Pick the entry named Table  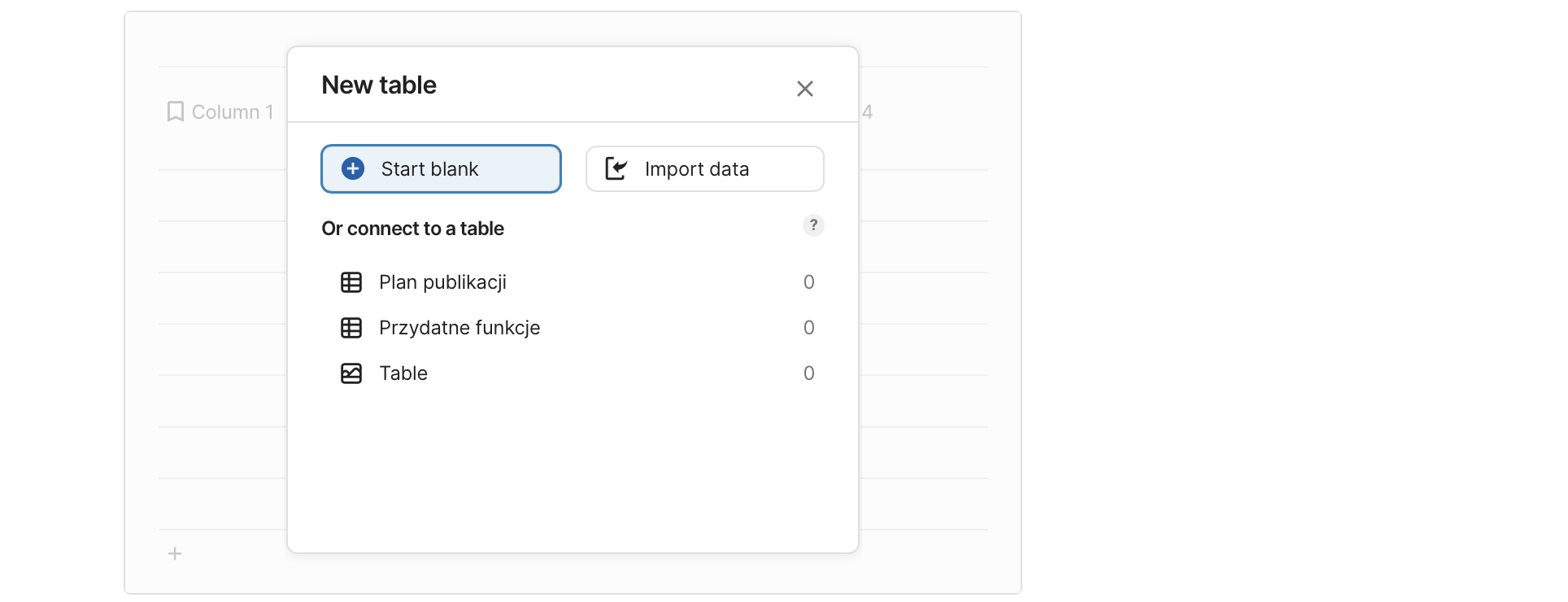coord(403,373)
